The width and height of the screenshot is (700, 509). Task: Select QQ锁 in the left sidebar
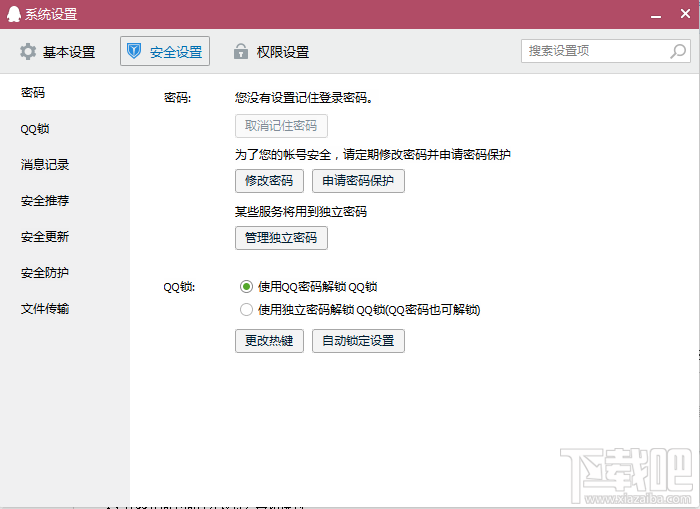pos(65,129)
